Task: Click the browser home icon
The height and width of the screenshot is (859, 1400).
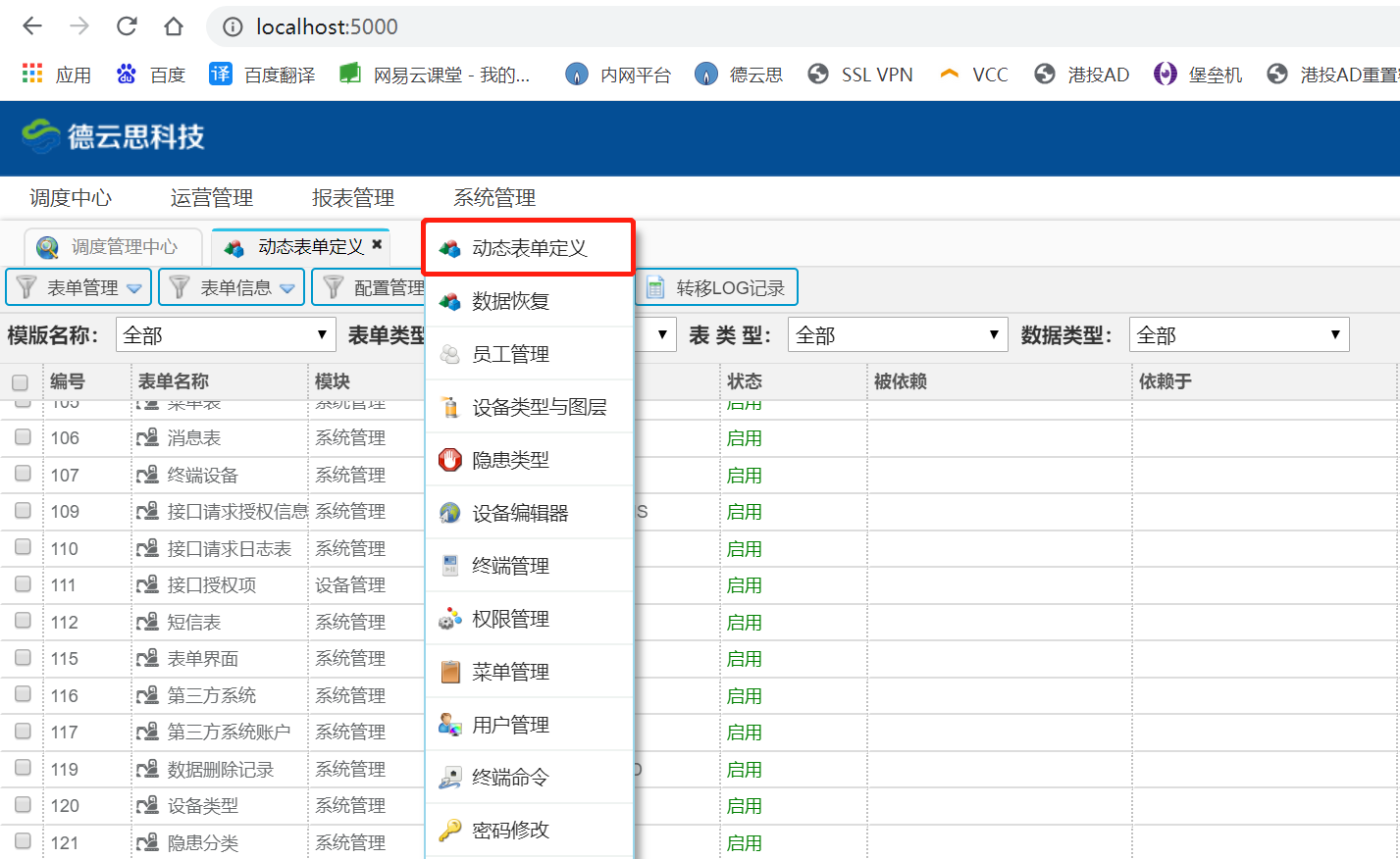Action: pyautogui.click(x=174, y=26)
